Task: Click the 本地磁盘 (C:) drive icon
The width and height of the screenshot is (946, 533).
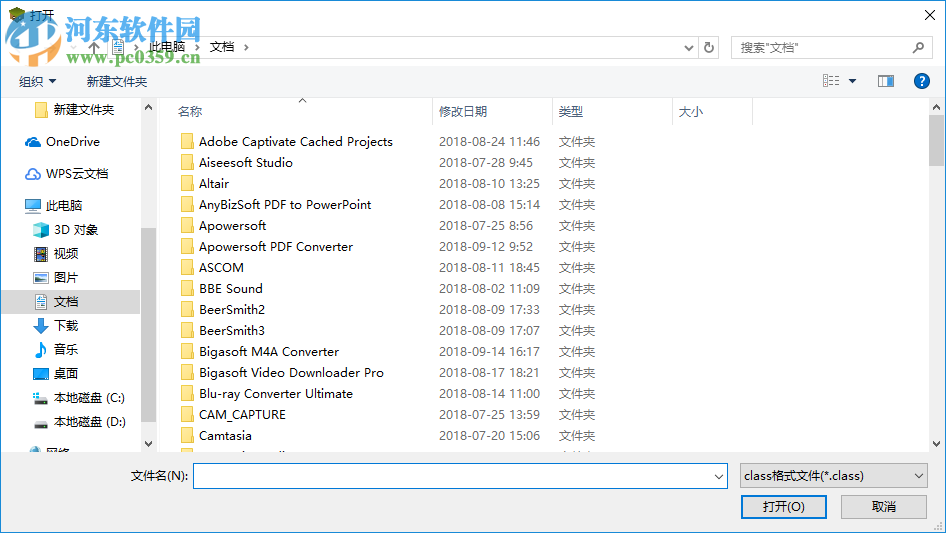Action: 40,398
